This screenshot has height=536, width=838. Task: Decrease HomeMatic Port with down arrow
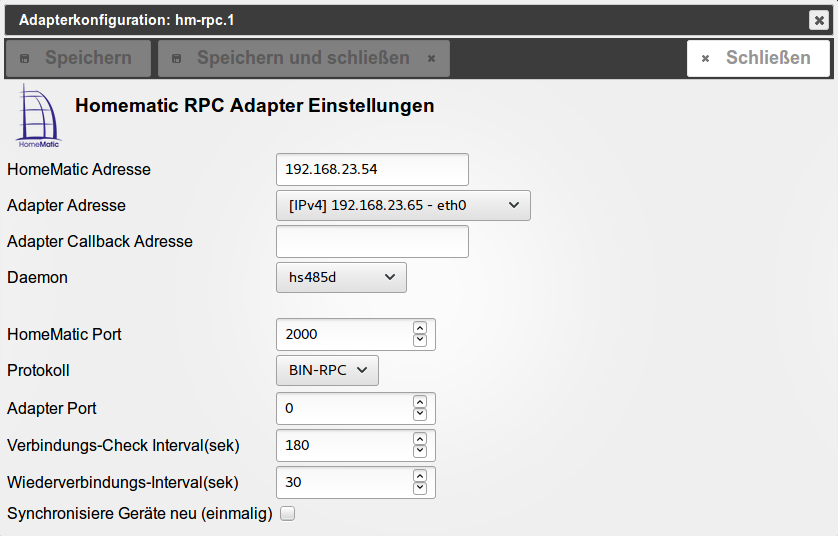tap(420, 340)
